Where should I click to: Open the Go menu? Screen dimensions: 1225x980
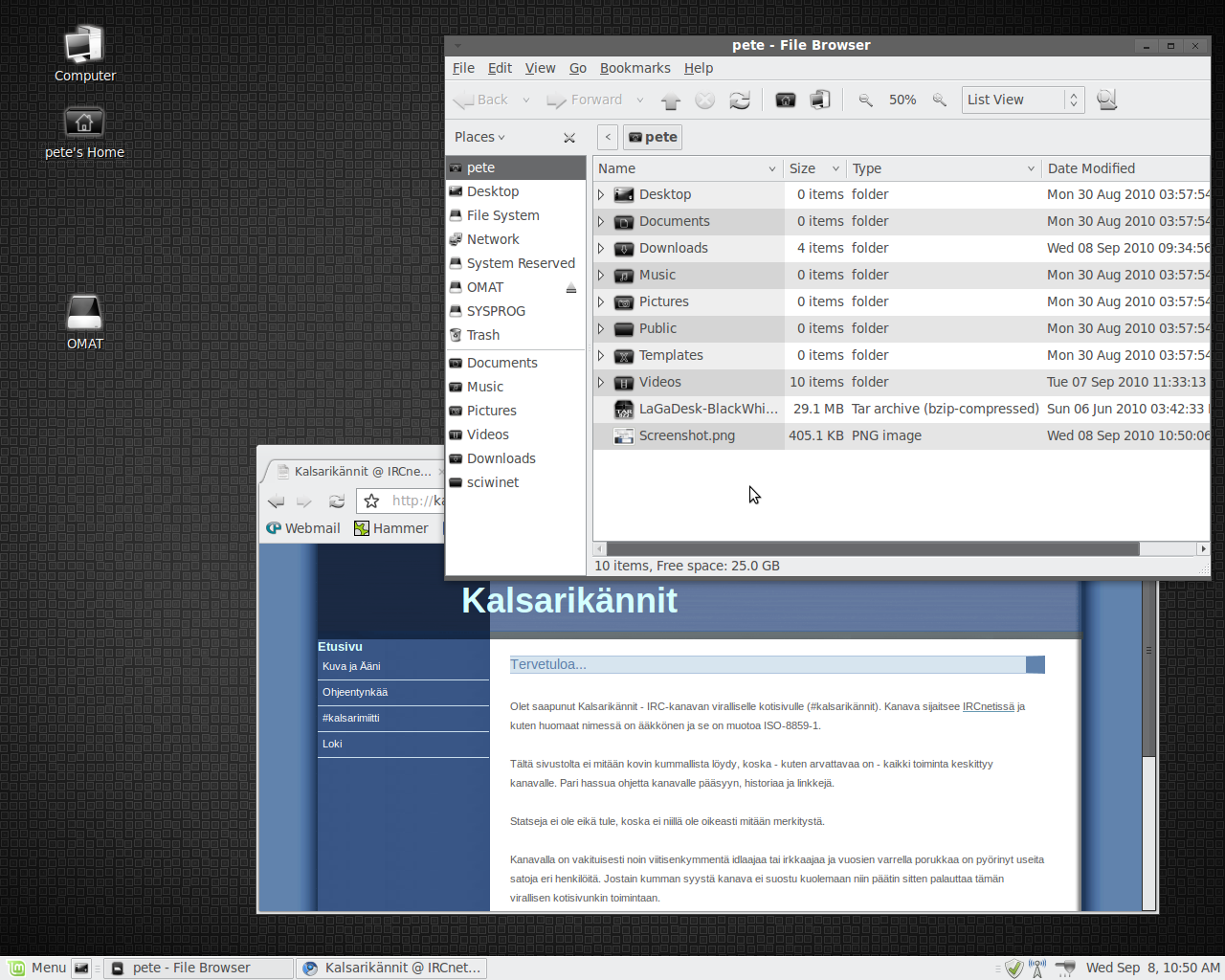tap(578, 68)
